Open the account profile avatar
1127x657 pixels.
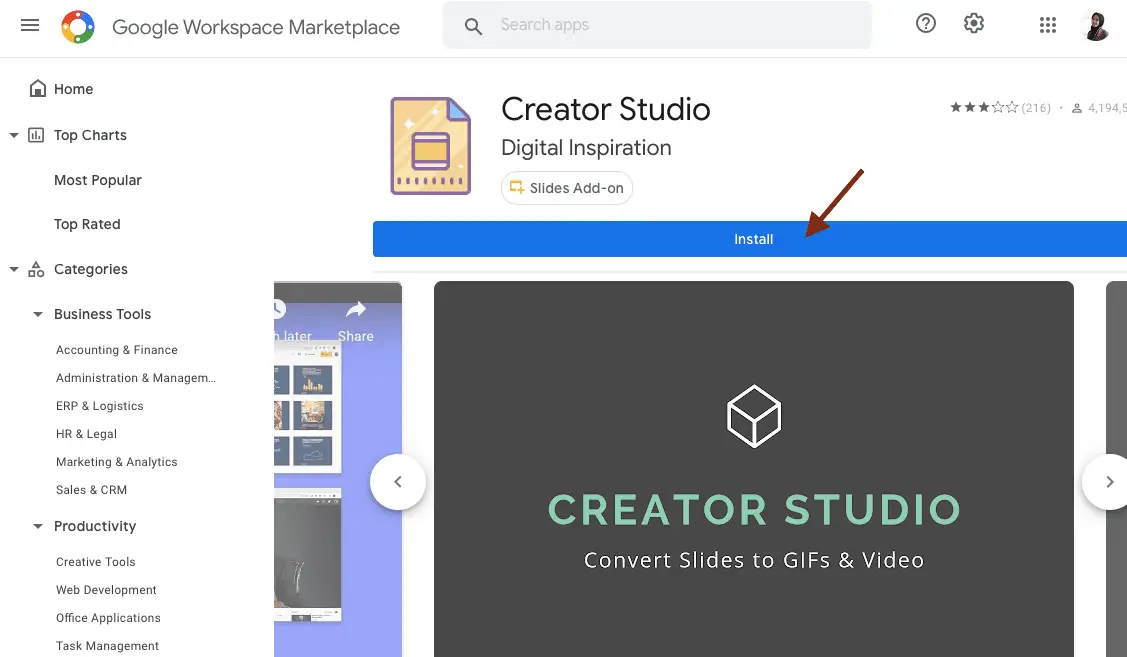coord(1096,26)
